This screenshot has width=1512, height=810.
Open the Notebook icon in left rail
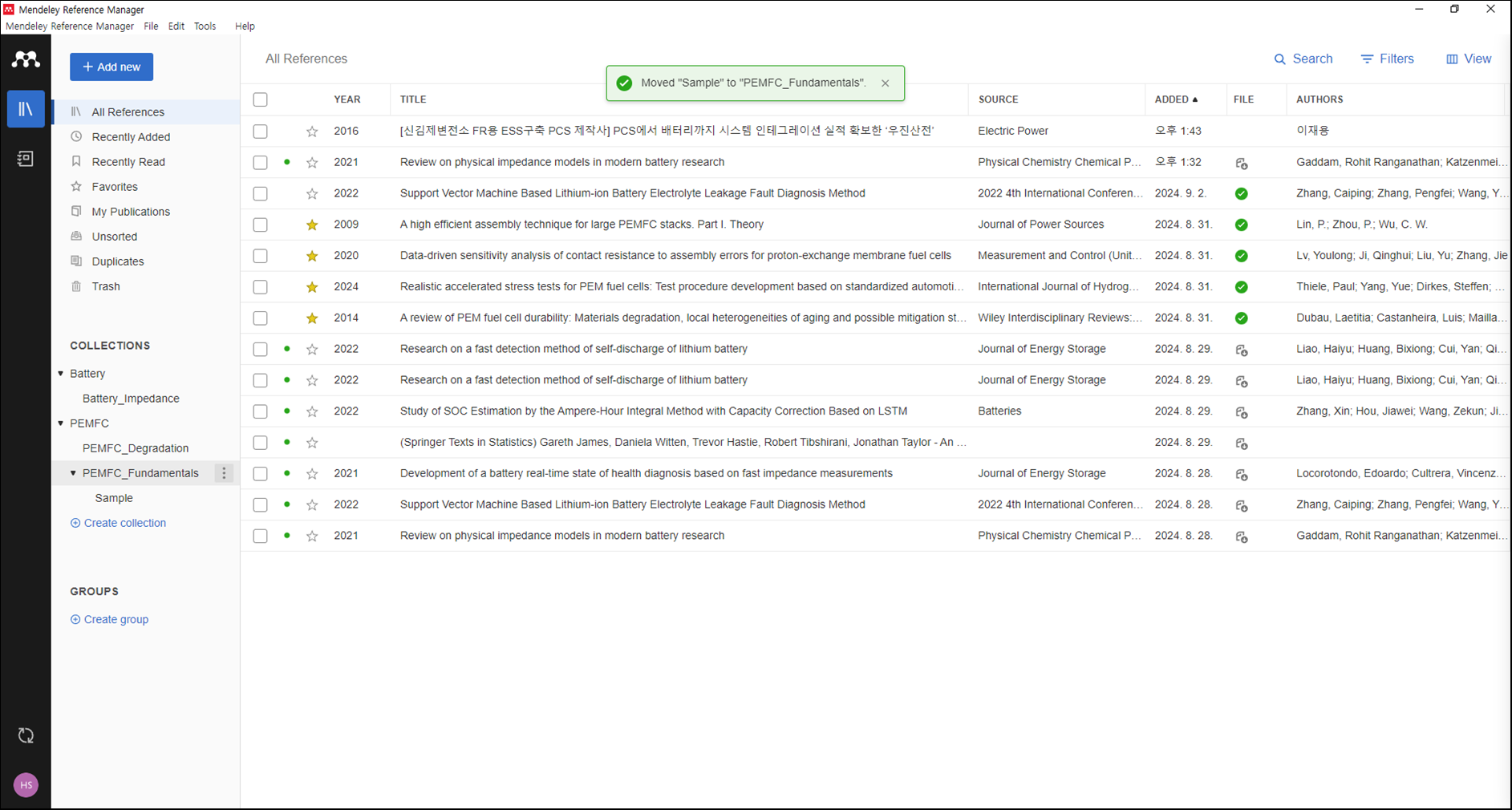26,159
